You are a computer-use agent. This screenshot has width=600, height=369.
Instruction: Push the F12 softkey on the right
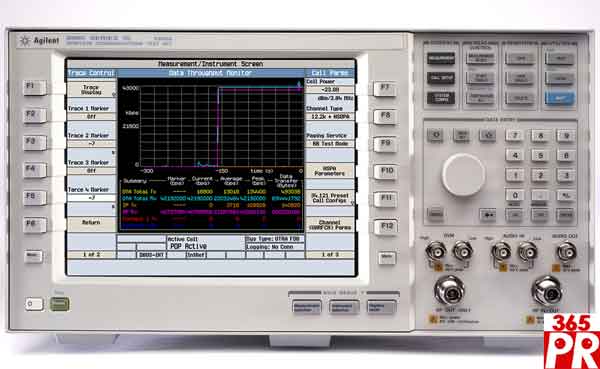(x=386, y=227)
